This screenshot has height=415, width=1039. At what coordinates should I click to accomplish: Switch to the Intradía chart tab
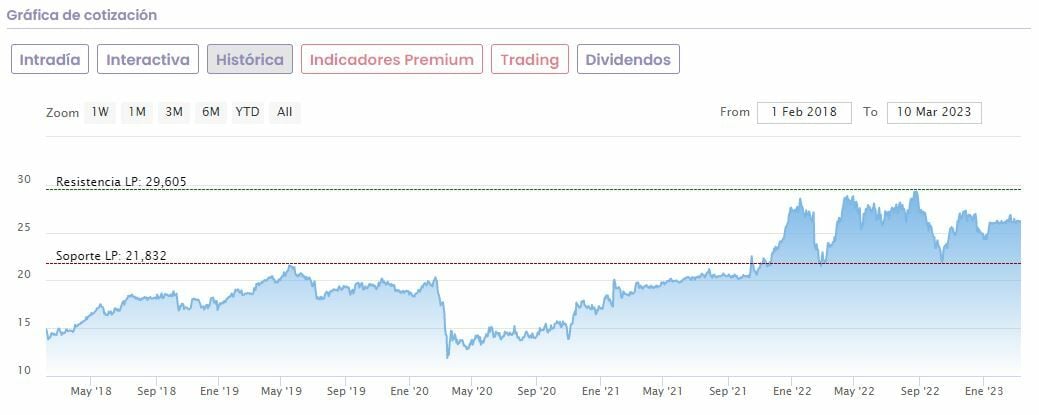coord(51,59)
